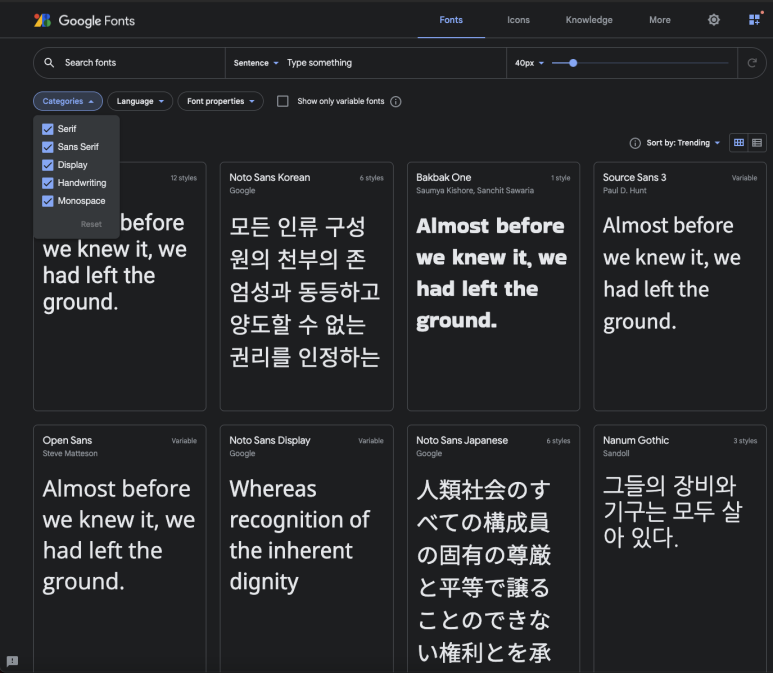Click 'Steve Matteson' author text
Image resolution: width=773 pixels, height=673 pixels.
(70, 453)
